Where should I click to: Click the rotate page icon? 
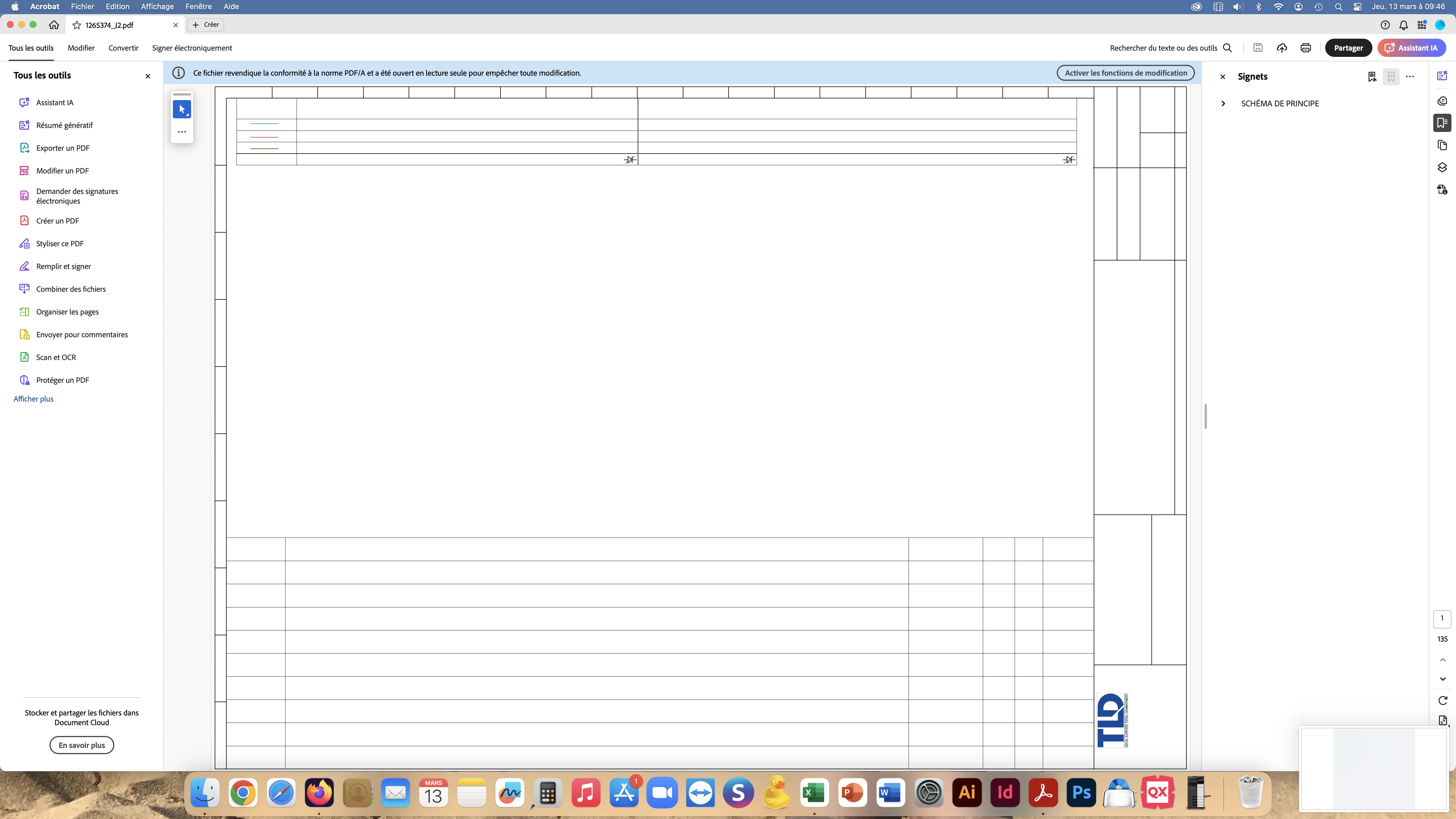pos(1442,700)
